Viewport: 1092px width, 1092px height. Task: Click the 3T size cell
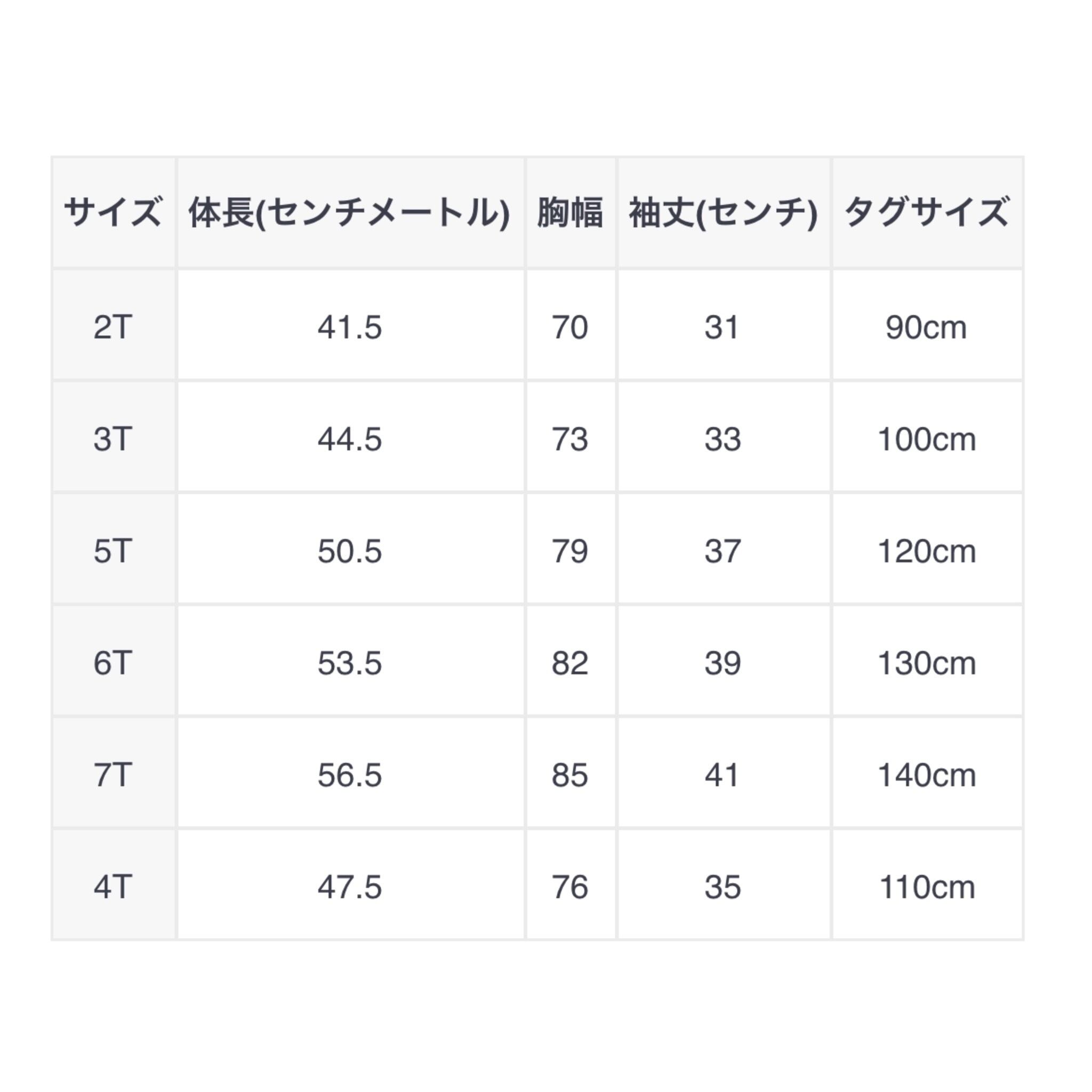(x=113, y=439)
